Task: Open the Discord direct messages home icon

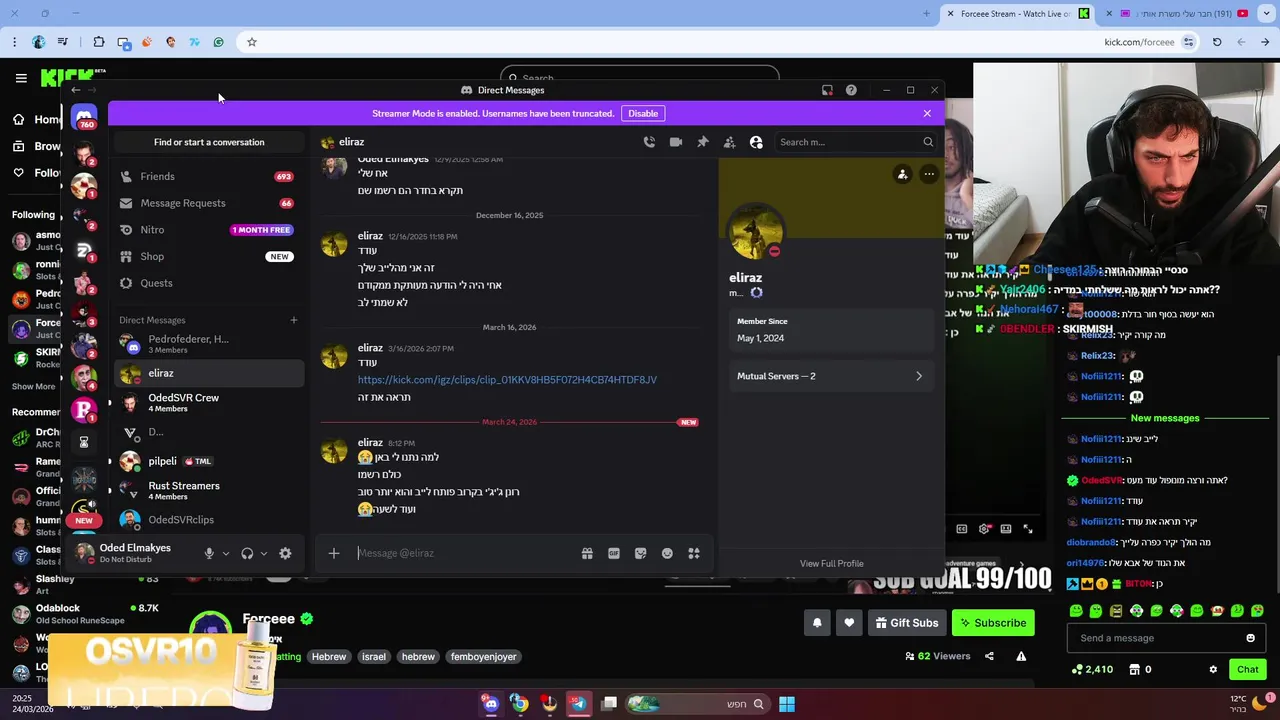Action: [x=84, y=117]
